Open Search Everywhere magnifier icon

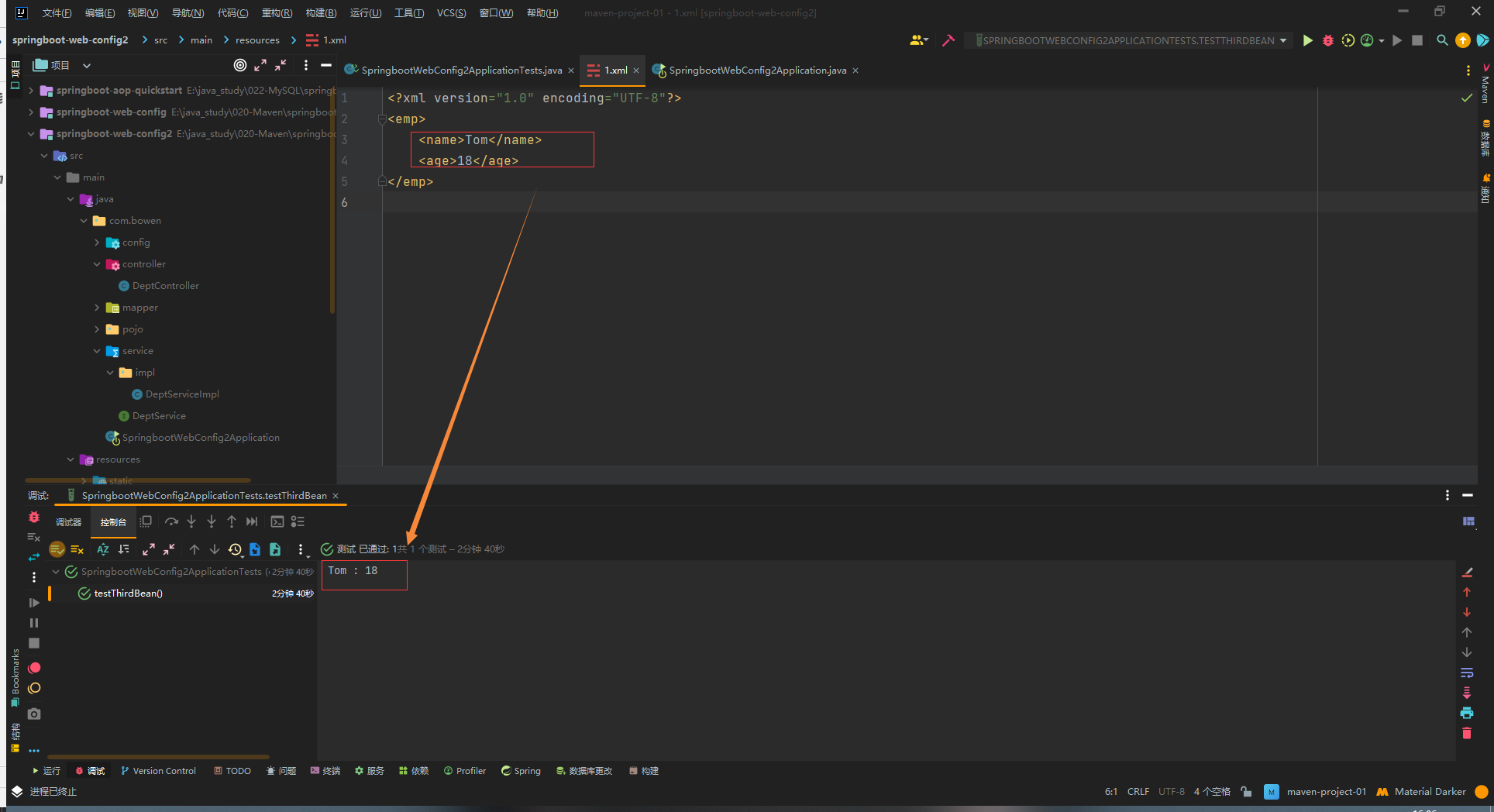pyautogui.click(x=1442, y=40)
